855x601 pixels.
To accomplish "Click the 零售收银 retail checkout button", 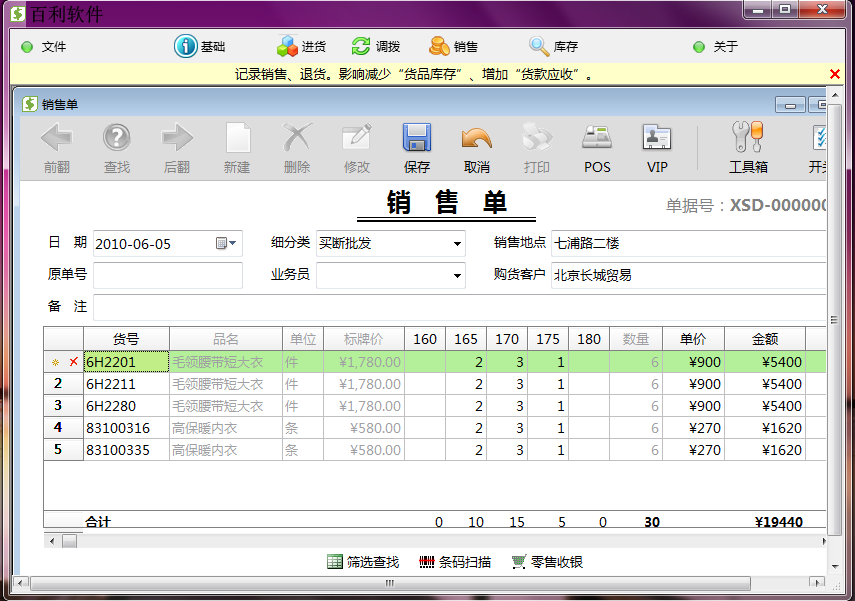I will coord(547,562).
